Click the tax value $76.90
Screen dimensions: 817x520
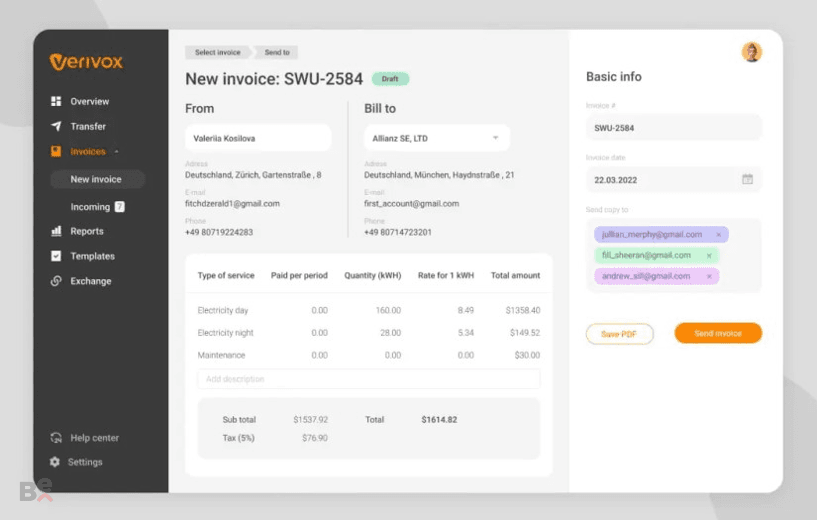tap(315, 438)
